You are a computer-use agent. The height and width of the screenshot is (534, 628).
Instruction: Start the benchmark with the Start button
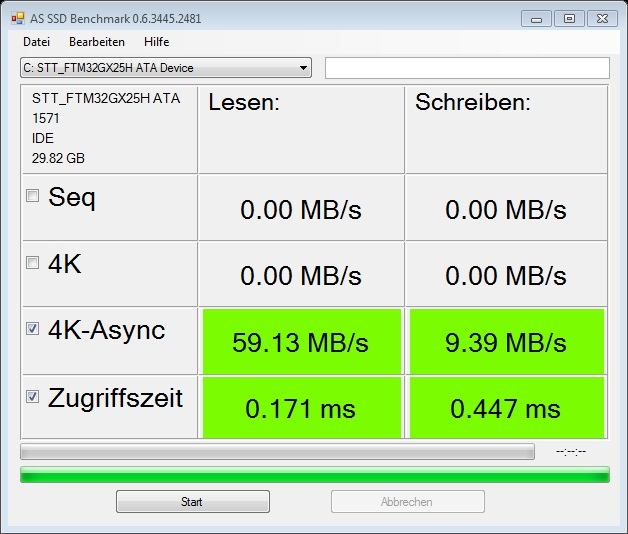click(x=193, y=502)
